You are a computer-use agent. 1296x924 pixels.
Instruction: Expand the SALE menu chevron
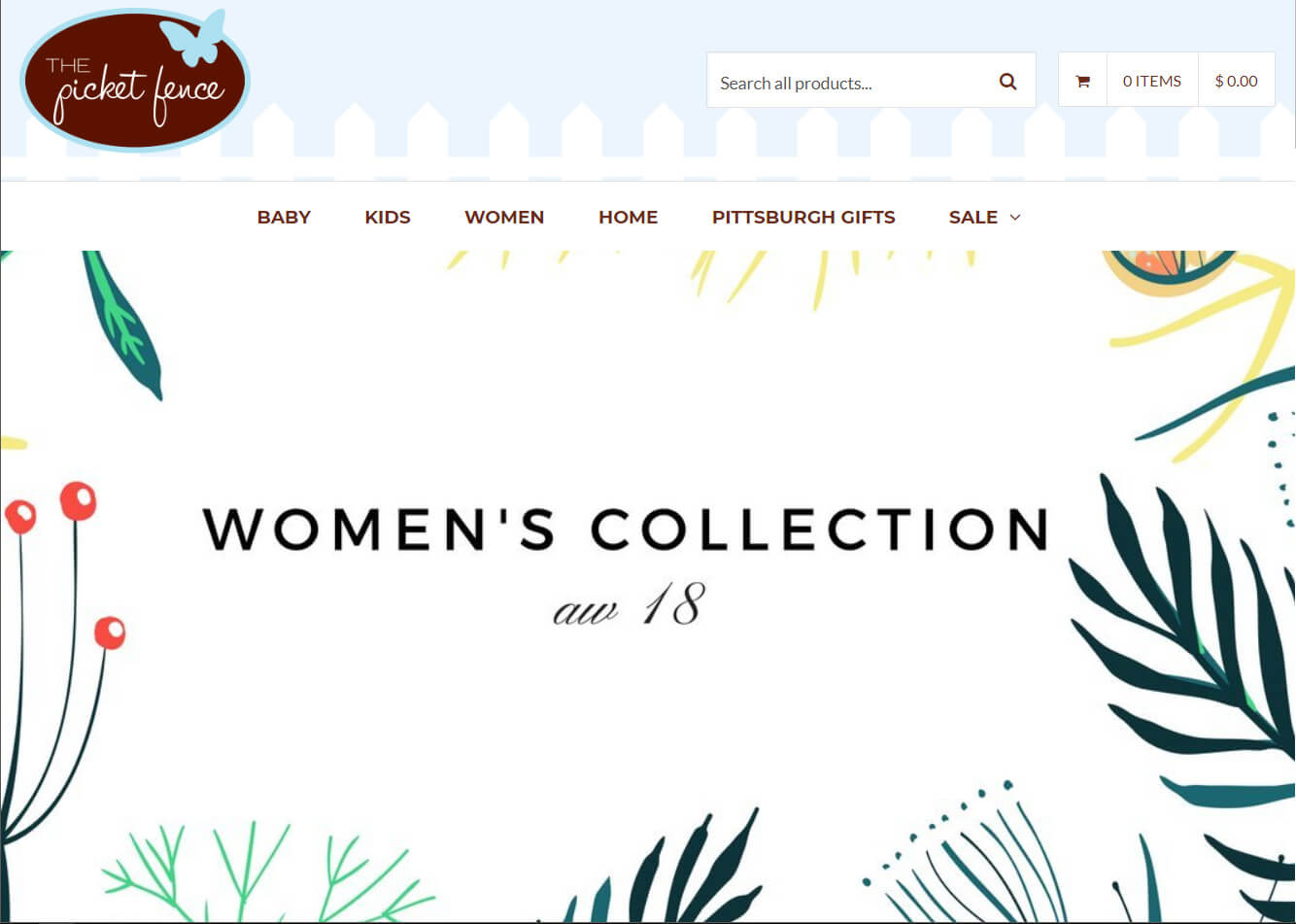click(x=1015, y=217)
